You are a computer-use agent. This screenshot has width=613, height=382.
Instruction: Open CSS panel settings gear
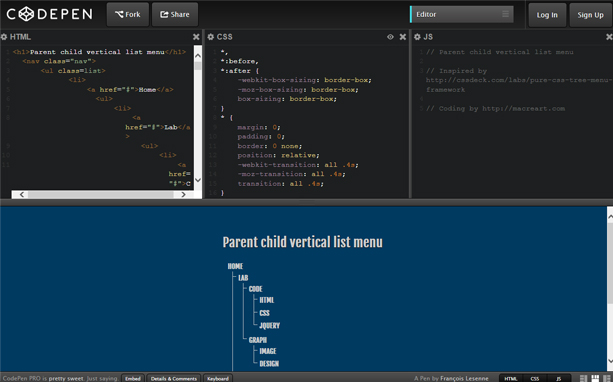pyautogui.click(x=210, y=37)
